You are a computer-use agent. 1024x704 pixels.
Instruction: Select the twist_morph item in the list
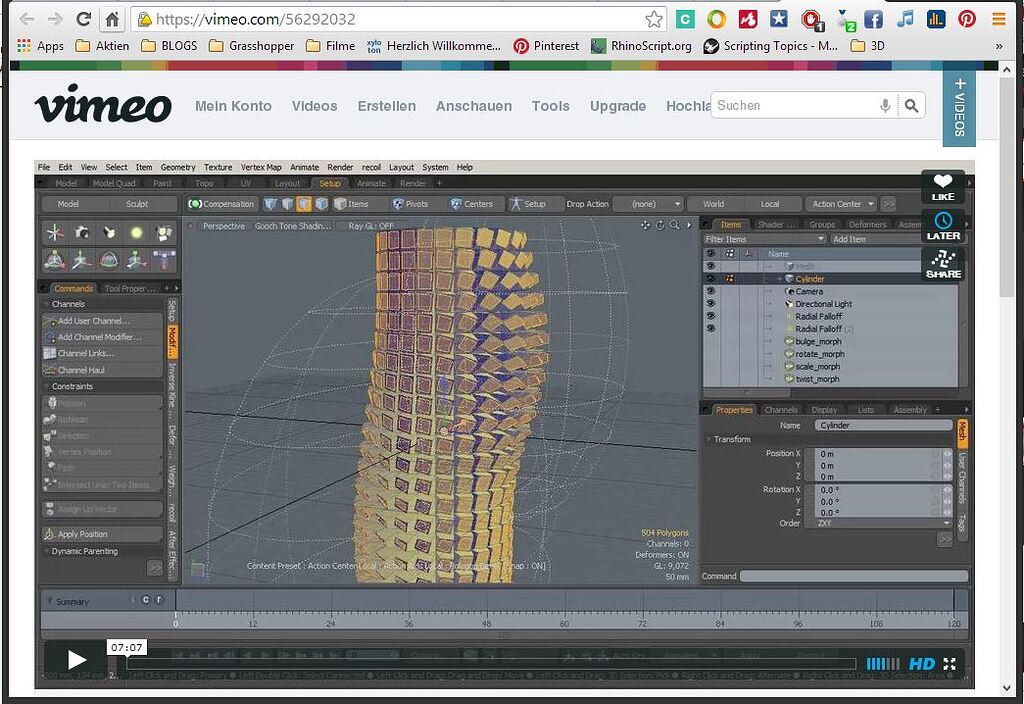(x=817, y=379)
